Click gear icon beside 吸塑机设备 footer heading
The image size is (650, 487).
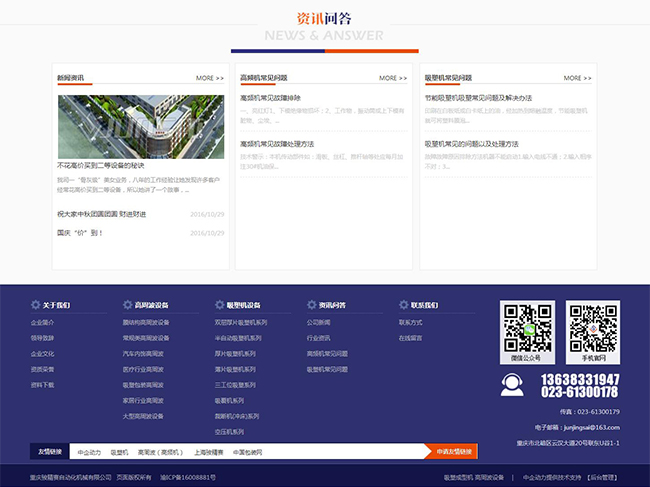(219, 305)
